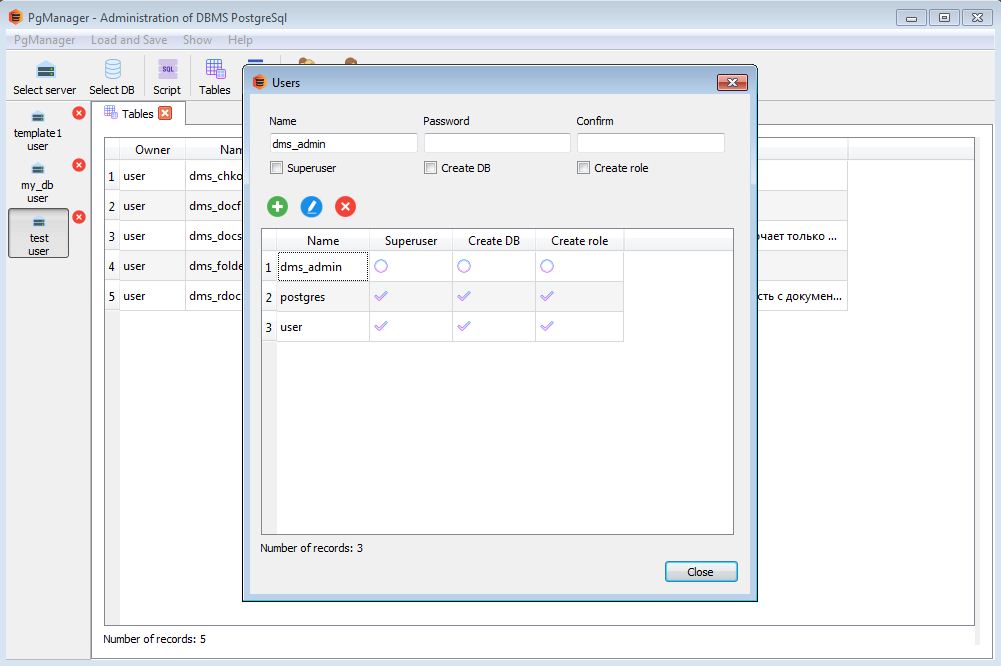Open the Select DB toolbar icon
The height and width of the screenshot is (666, 1001).
click(112, 70)
